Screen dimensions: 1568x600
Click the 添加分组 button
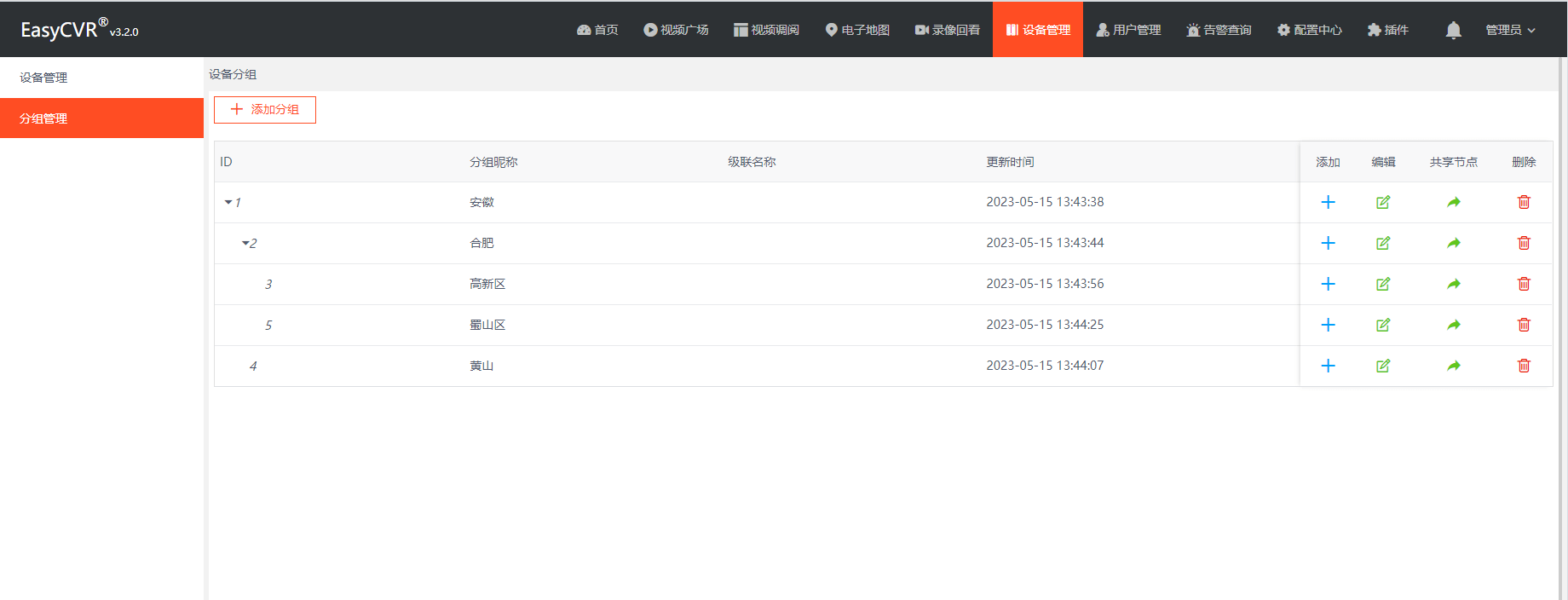click(265, 110)
